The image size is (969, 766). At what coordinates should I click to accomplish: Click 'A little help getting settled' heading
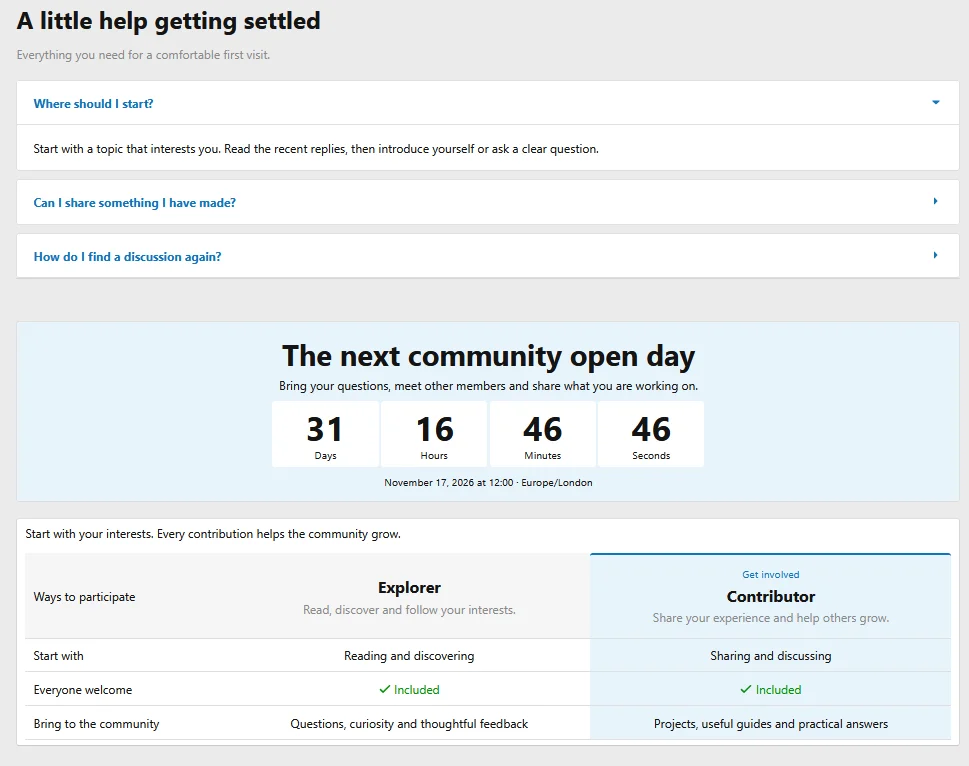(168, 21)
